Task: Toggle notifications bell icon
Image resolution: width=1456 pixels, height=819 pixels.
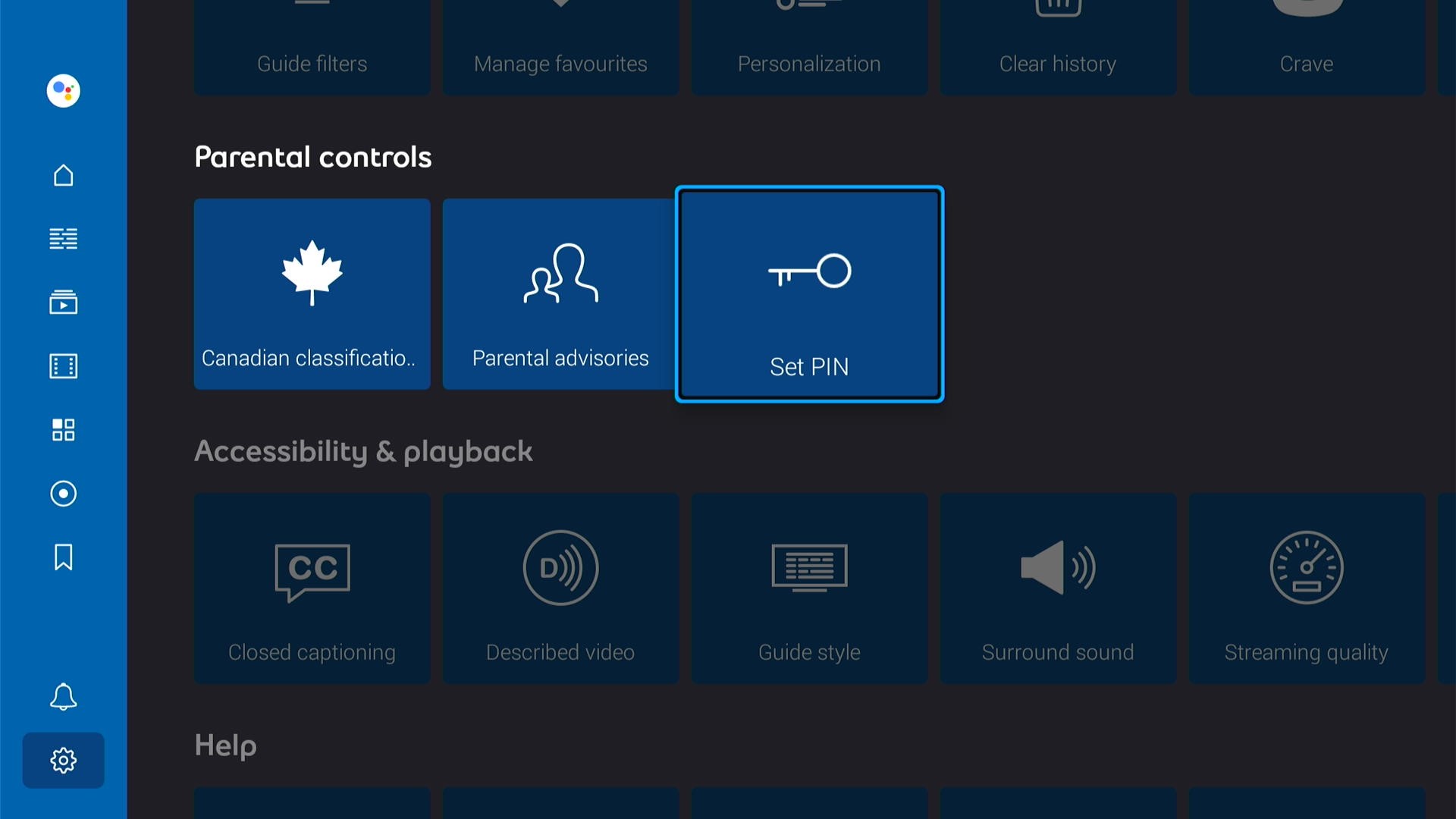Action: click(x=63, y=696)
